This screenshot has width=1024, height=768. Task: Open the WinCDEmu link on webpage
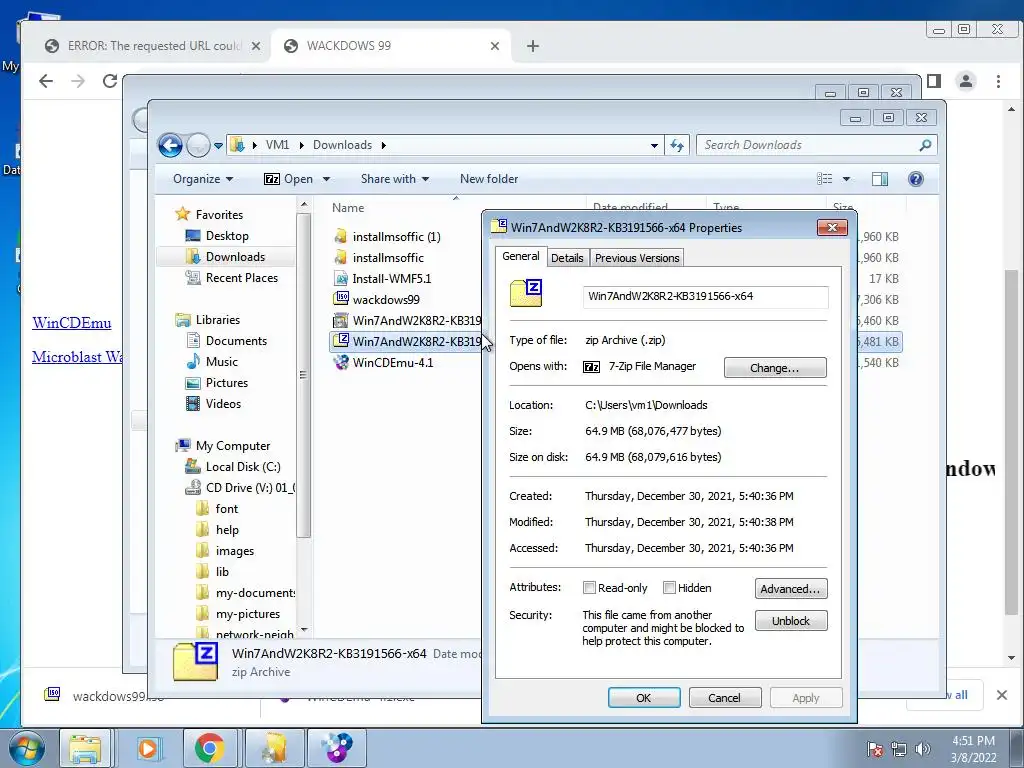click(x=72, y=323)
